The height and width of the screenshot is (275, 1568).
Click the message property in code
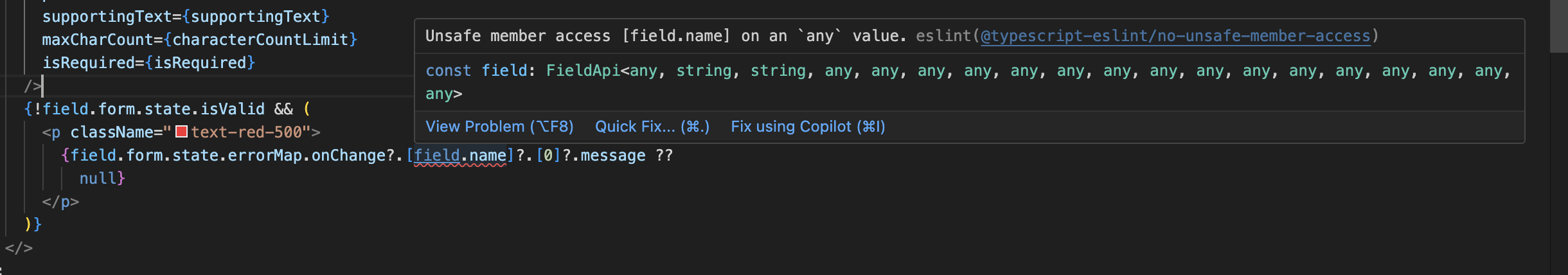613,155
